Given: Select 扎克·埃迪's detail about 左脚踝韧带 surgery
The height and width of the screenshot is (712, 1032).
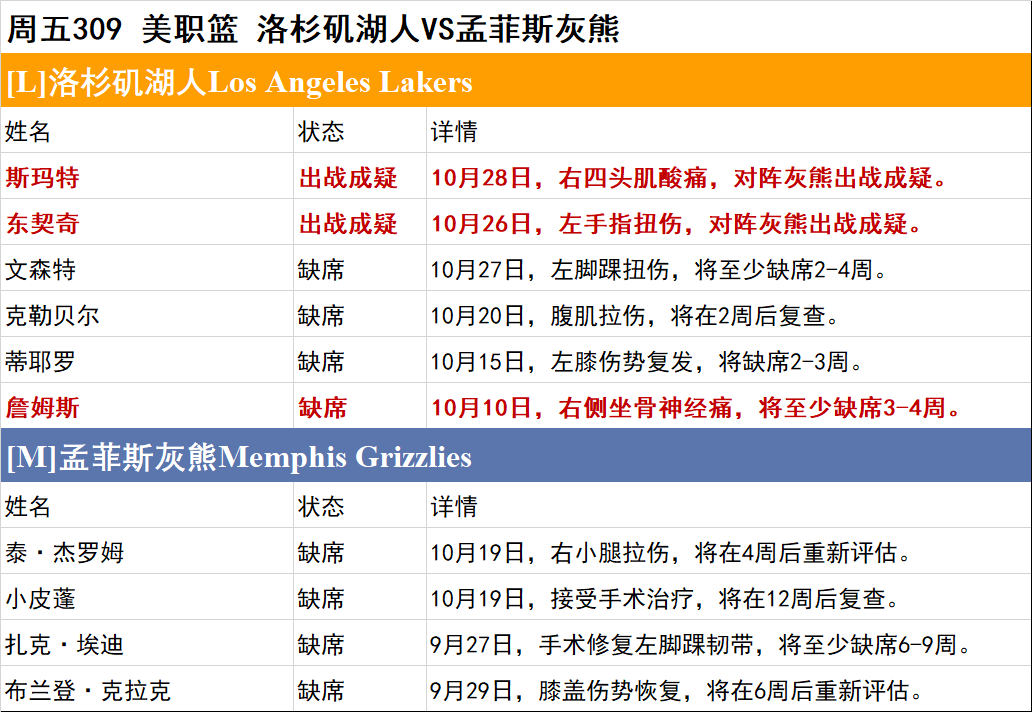Looking at the screenshot, I should pyautogui.click(x=701, y=645).
